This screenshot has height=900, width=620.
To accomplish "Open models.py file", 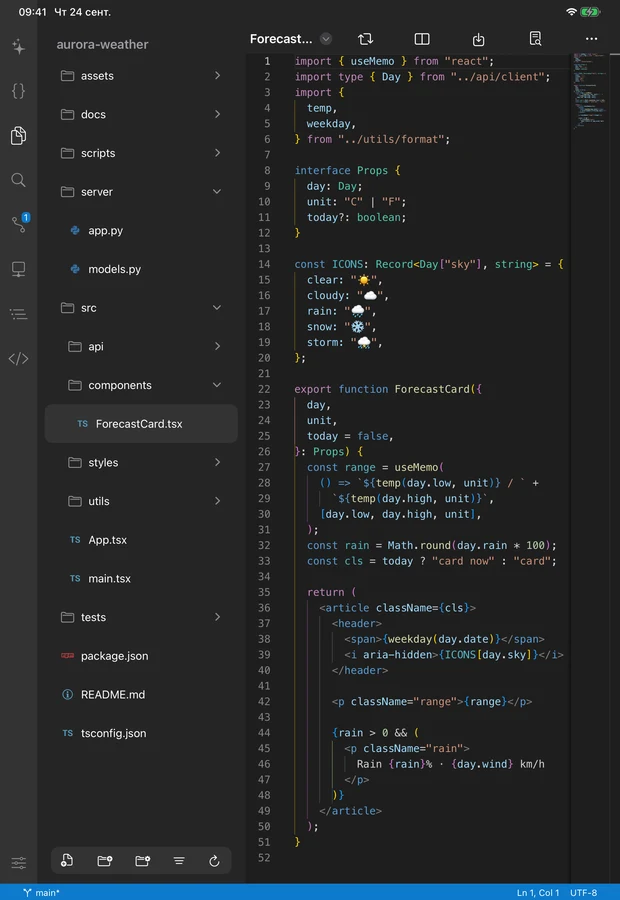I will click(141, 269).
